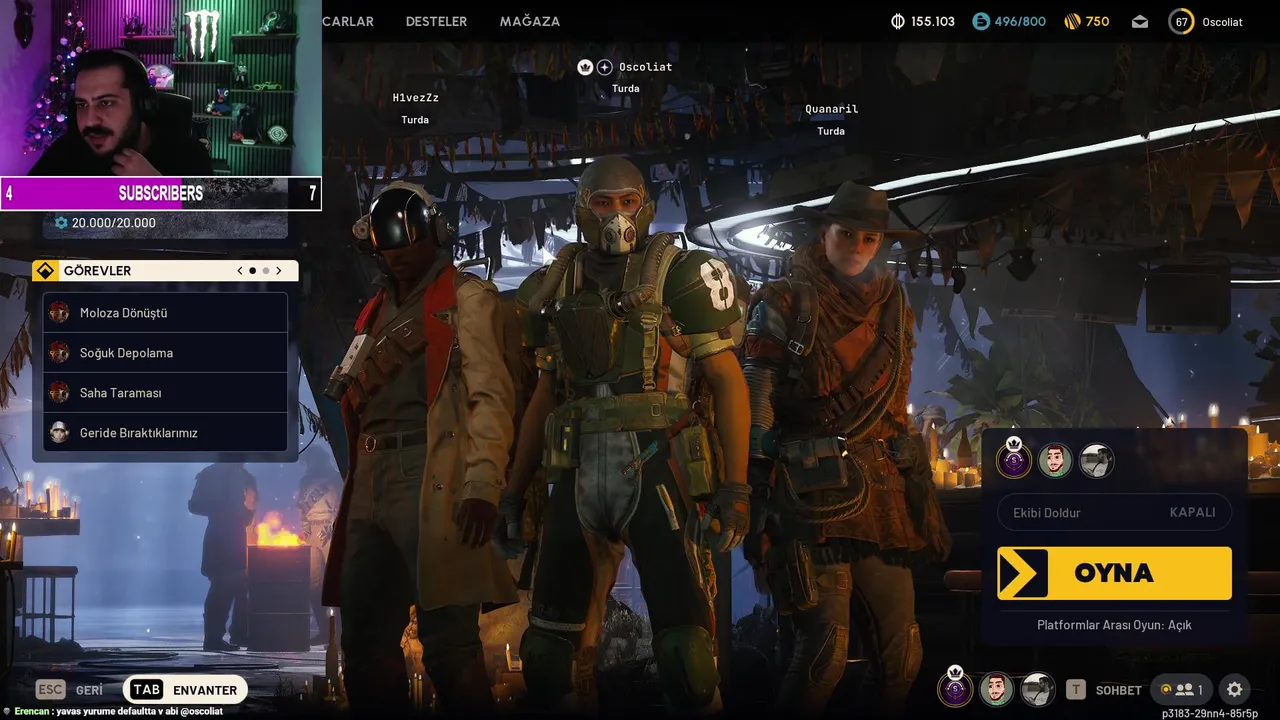Click the Subscribers stream overlay bar
The image size is (1280, 720).
(x=161, y=194)
